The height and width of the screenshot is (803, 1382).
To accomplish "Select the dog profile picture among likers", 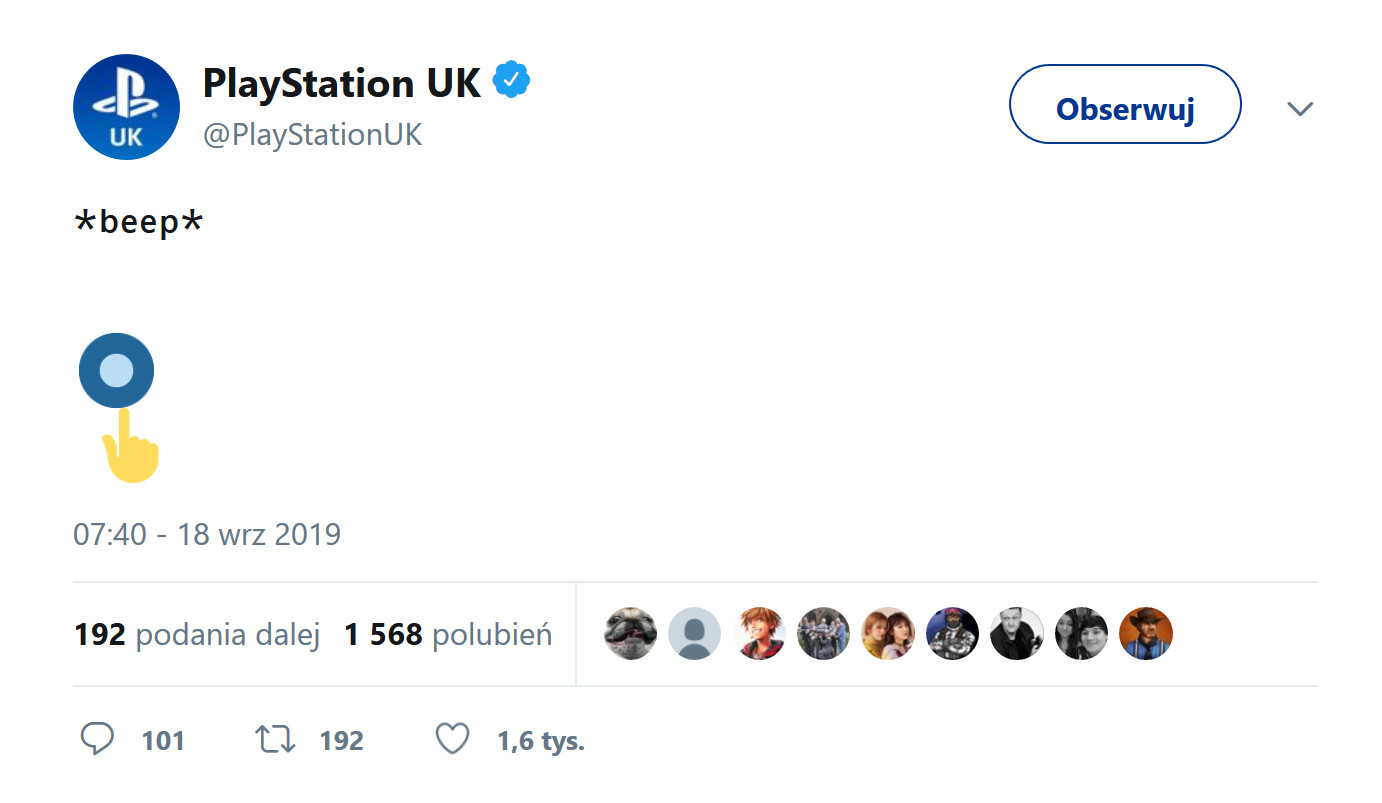I will coord(630,633).
